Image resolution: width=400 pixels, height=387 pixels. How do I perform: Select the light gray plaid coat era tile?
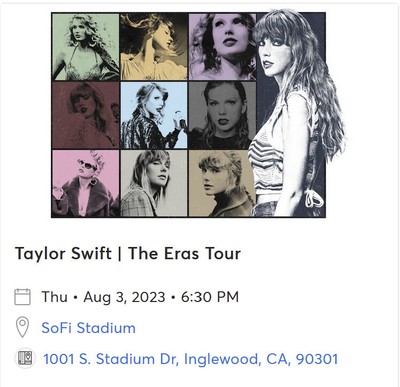(x=154, y=183)
